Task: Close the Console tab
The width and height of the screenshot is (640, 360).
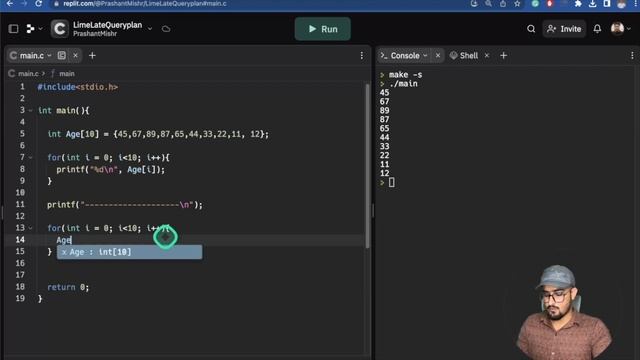Action: tap(438, 56)
